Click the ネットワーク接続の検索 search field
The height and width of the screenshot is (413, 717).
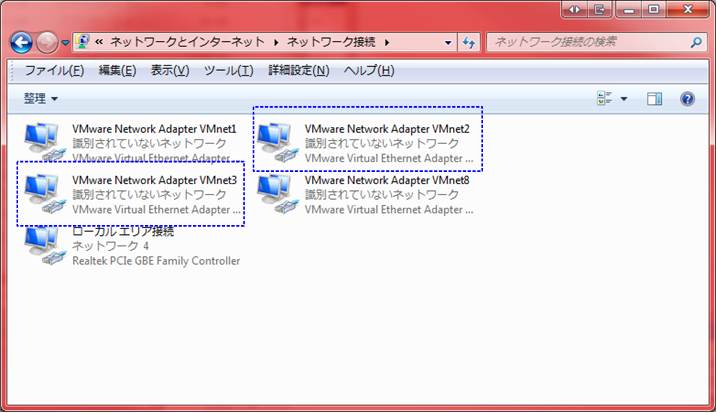pos(585,43)
